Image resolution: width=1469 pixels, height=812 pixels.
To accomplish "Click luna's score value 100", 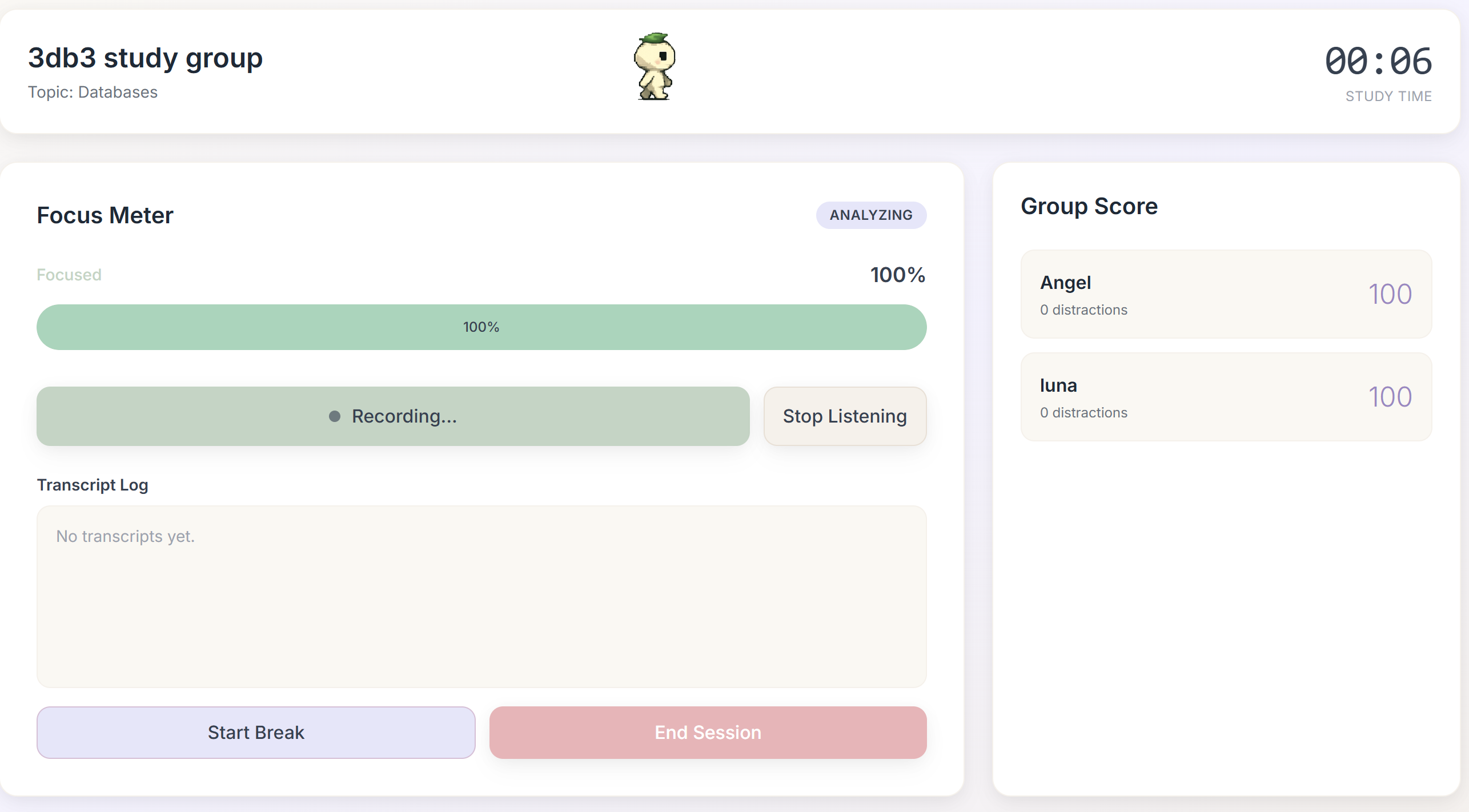I will [1390, 397].
